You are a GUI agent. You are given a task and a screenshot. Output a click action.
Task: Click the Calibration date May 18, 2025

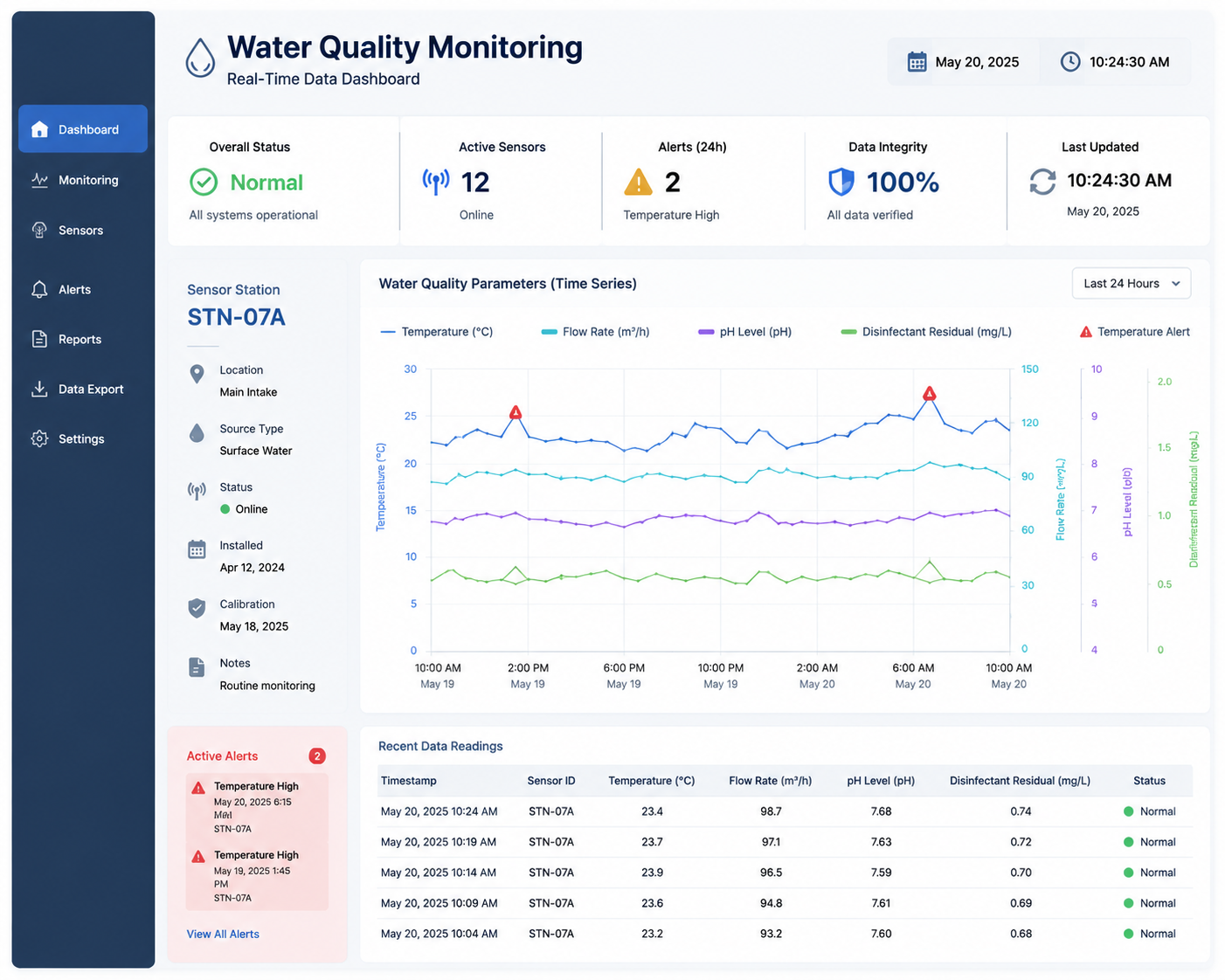pyautogui.click(x=254, y=626)
